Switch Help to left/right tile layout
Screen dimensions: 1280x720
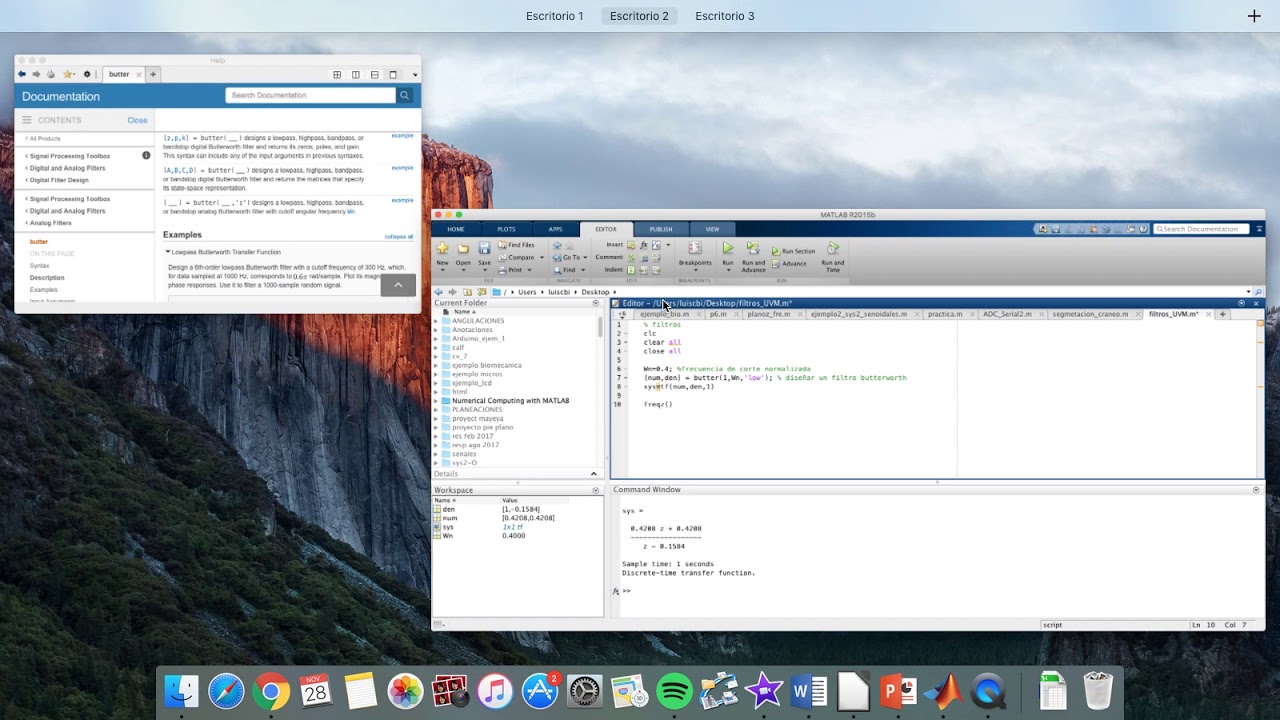point(355,74)
